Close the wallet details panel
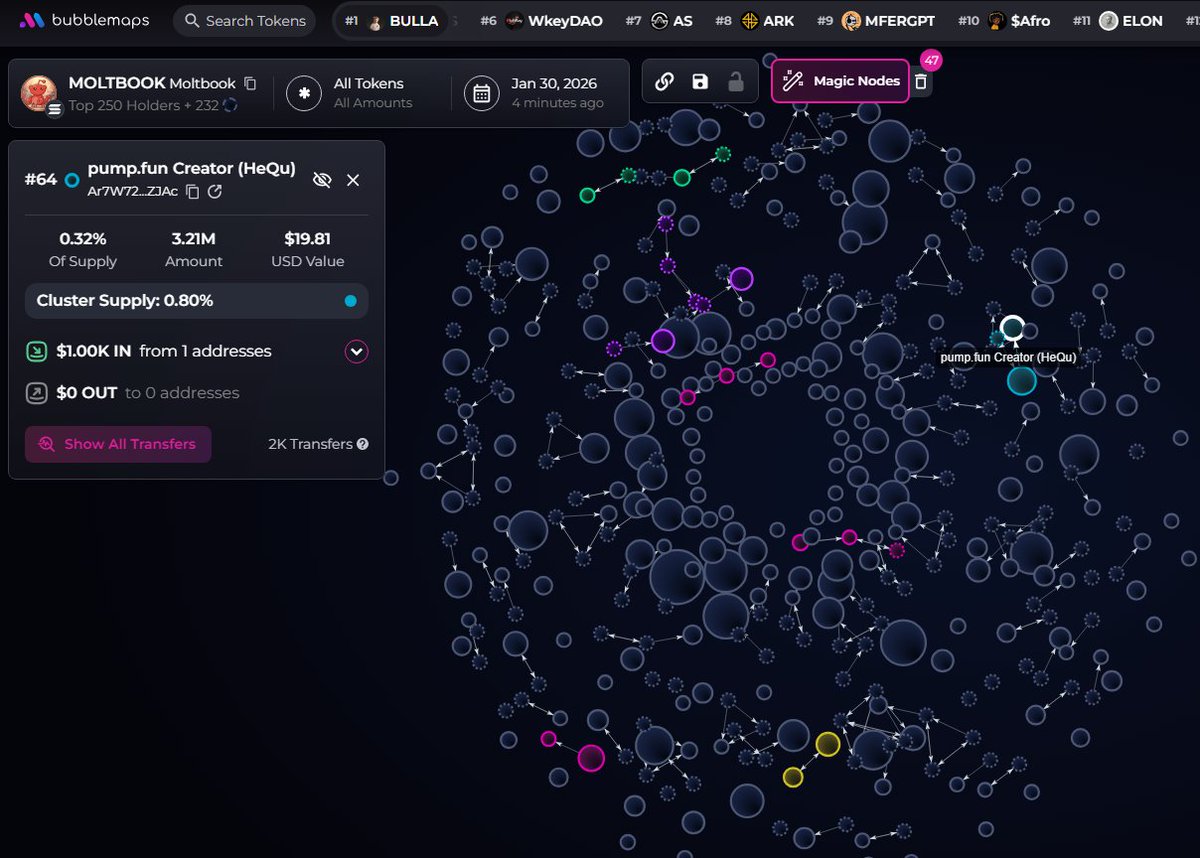 [x=353, y=180]
